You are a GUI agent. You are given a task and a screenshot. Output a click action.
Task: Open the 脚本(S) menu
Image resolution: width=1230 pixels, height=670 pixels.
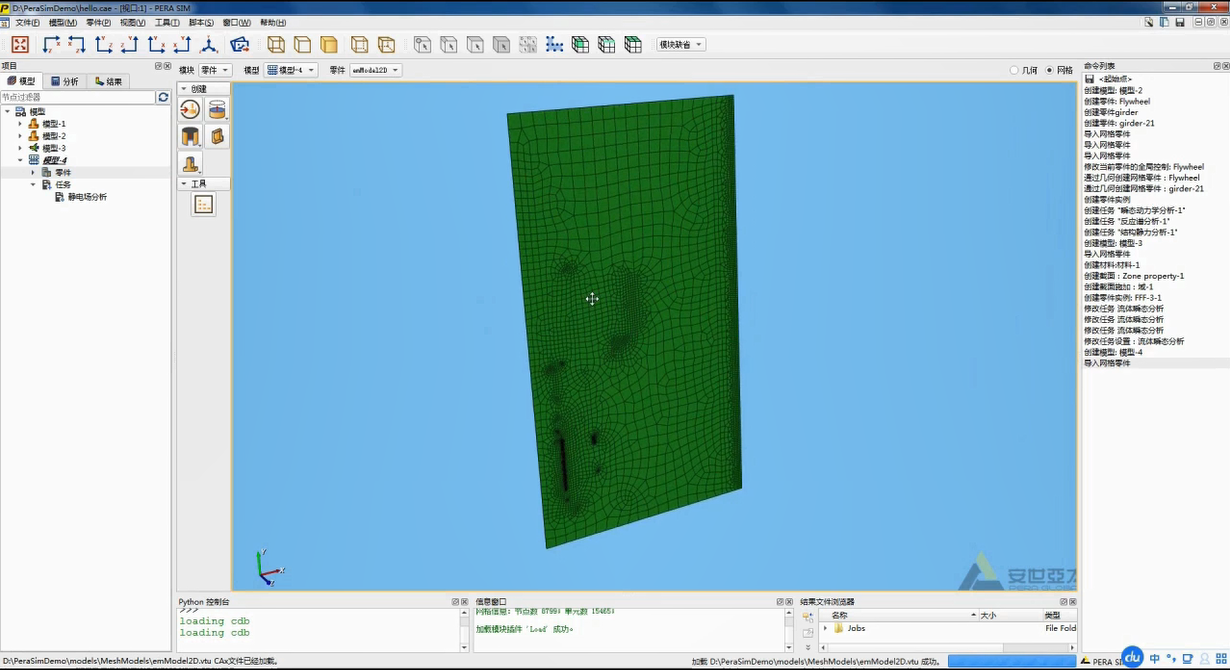coord(201,22)
